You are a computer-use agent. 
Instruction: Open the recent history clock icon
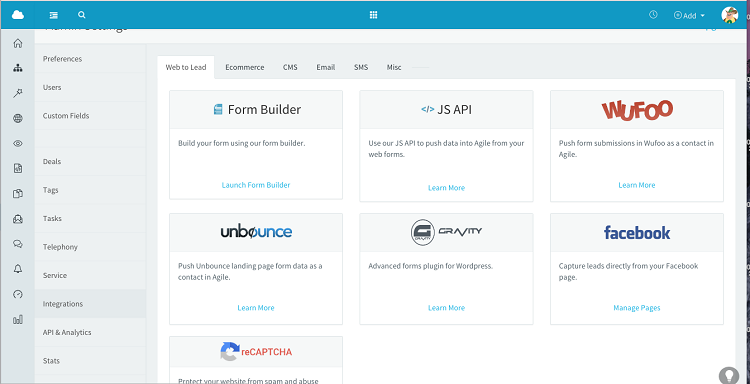click(x=653, y=15)
